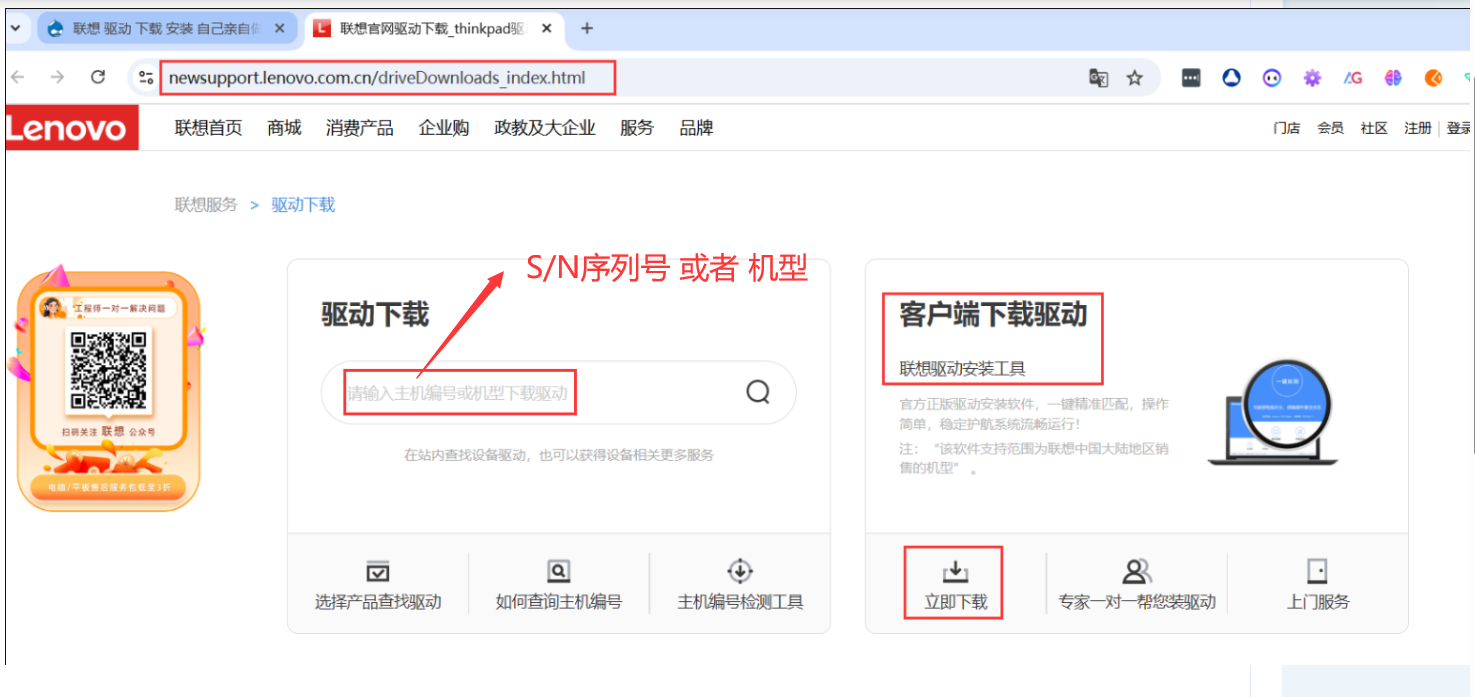The image size is (1475, 697).
Task: Click the 选择产品查找驱动 text link
Action: point(378,602)
